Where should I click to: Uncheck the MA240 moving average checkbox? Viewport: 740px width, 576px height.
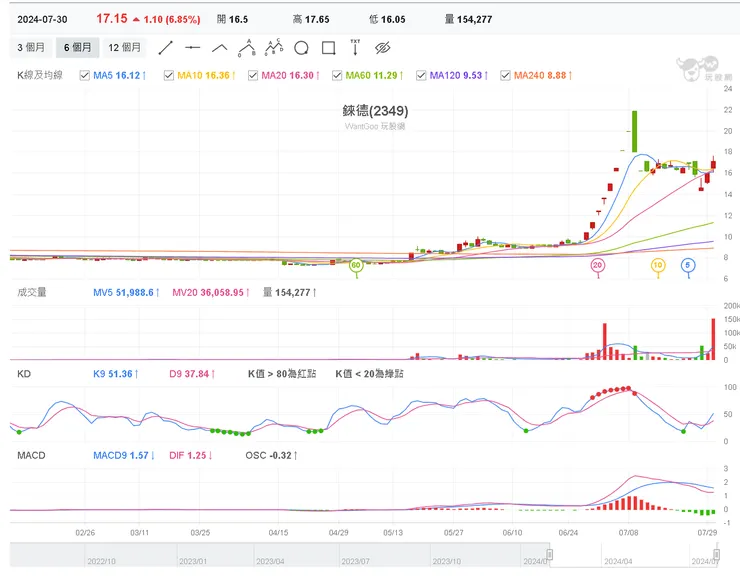click(505, 76)
